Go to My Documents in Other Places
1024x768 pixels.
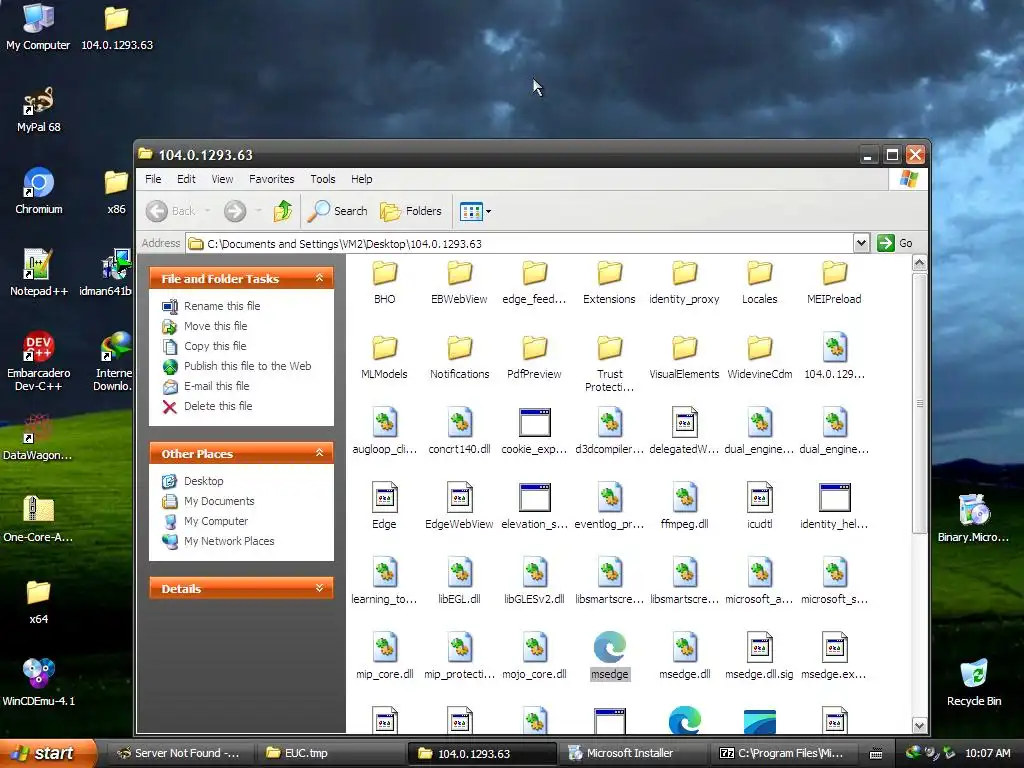[219, 501]
